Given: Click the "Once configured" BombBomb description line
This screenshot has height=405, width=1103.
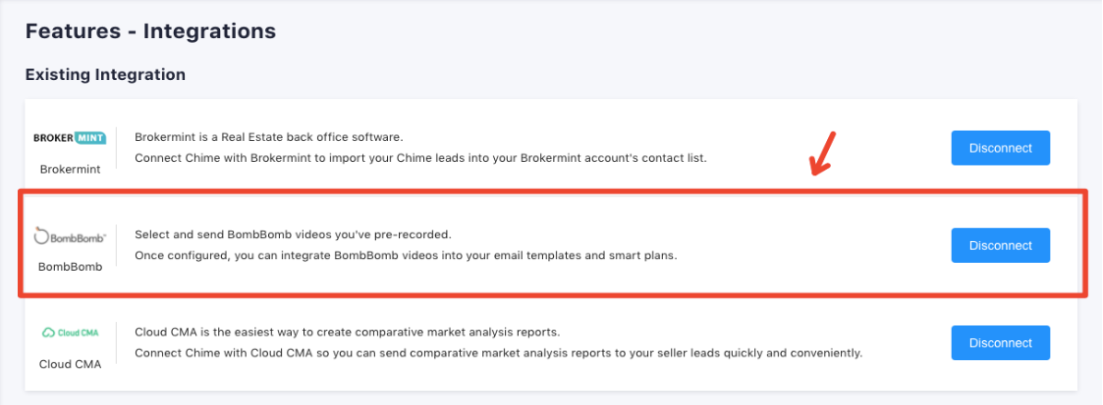Looking at the screenshot, I should 405,255.
